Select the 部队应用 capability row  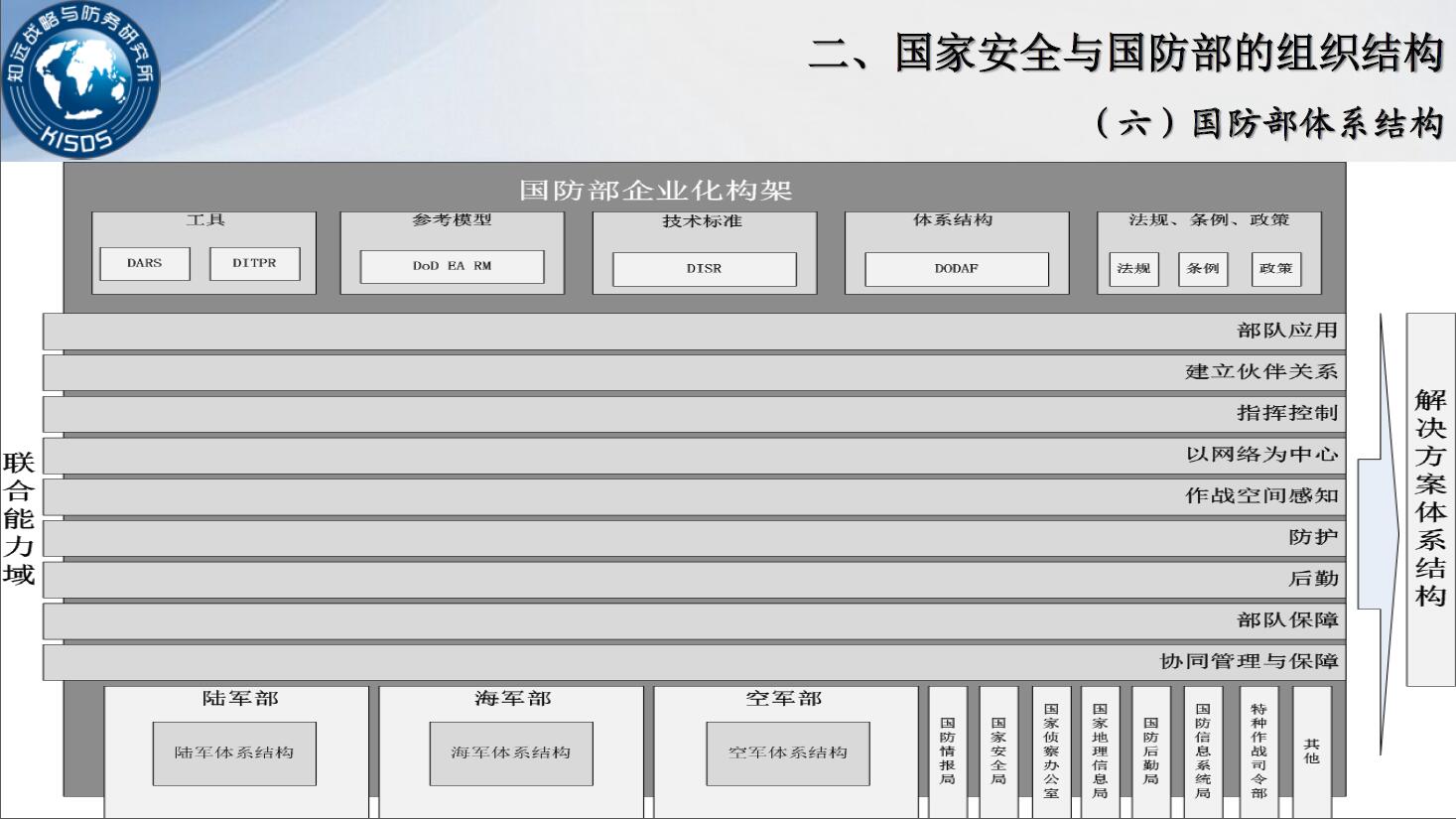[x=693, y=332]
